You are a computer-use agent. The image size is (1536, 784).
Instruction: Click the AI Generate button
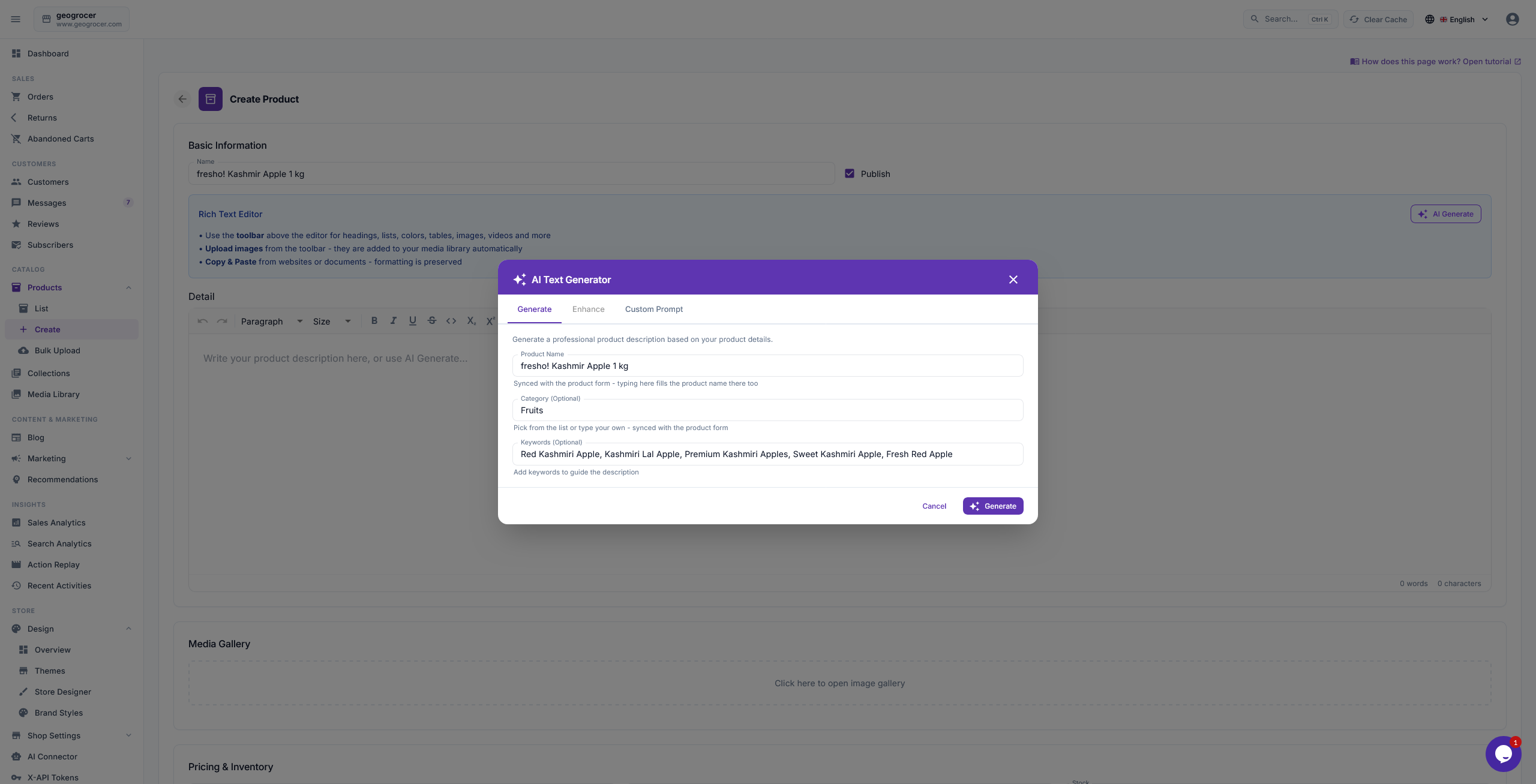[1445, 214]
